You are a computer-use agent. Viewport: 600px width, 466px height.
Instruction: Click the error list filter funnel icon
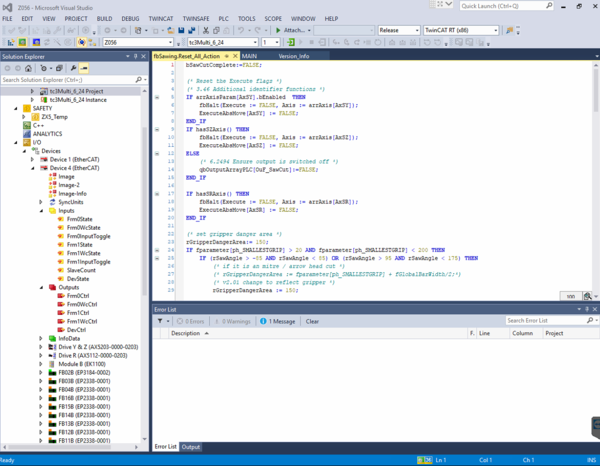pos(160,321)
